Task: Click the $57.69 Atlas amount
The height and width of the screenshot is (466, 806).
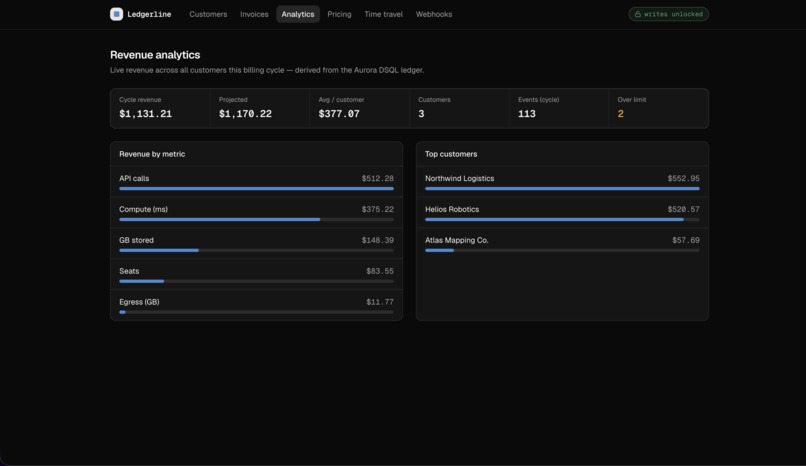Action: click(686, 240)
